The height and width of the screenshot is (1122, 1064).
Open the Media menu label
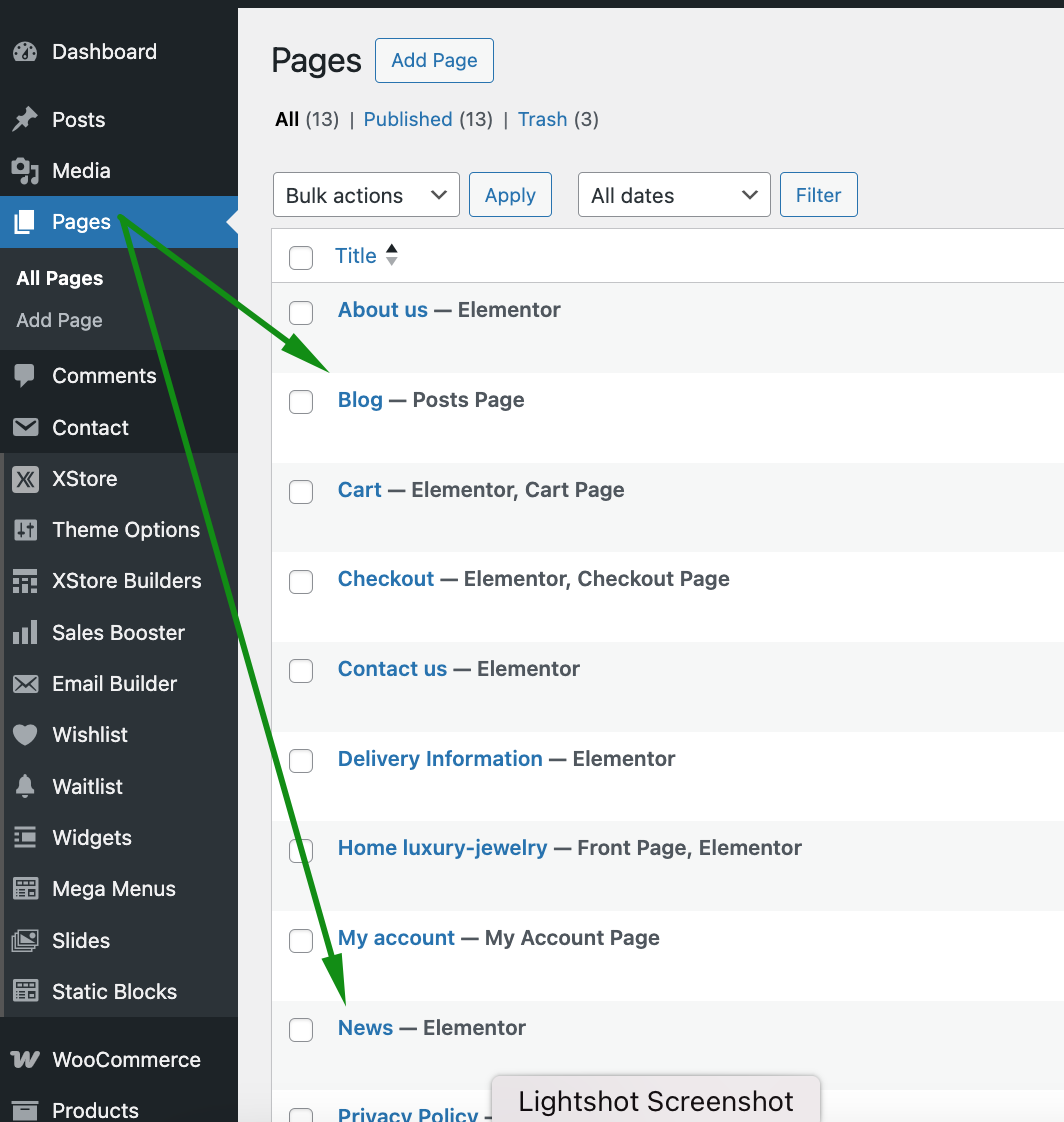(82, 171)
